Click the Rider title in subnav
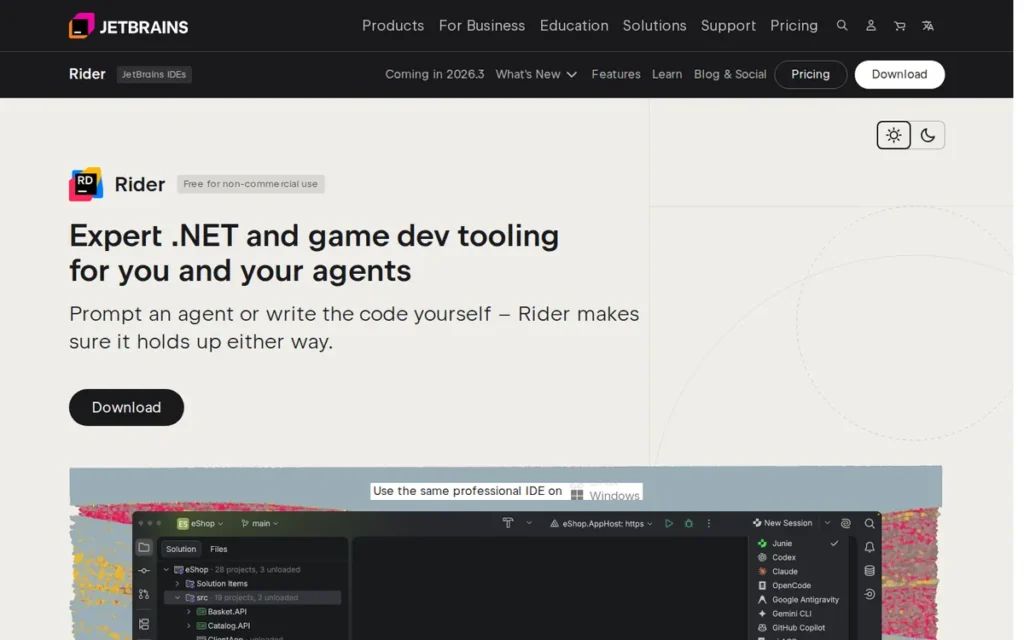1024x640 pixels. (x=87, y=74)
